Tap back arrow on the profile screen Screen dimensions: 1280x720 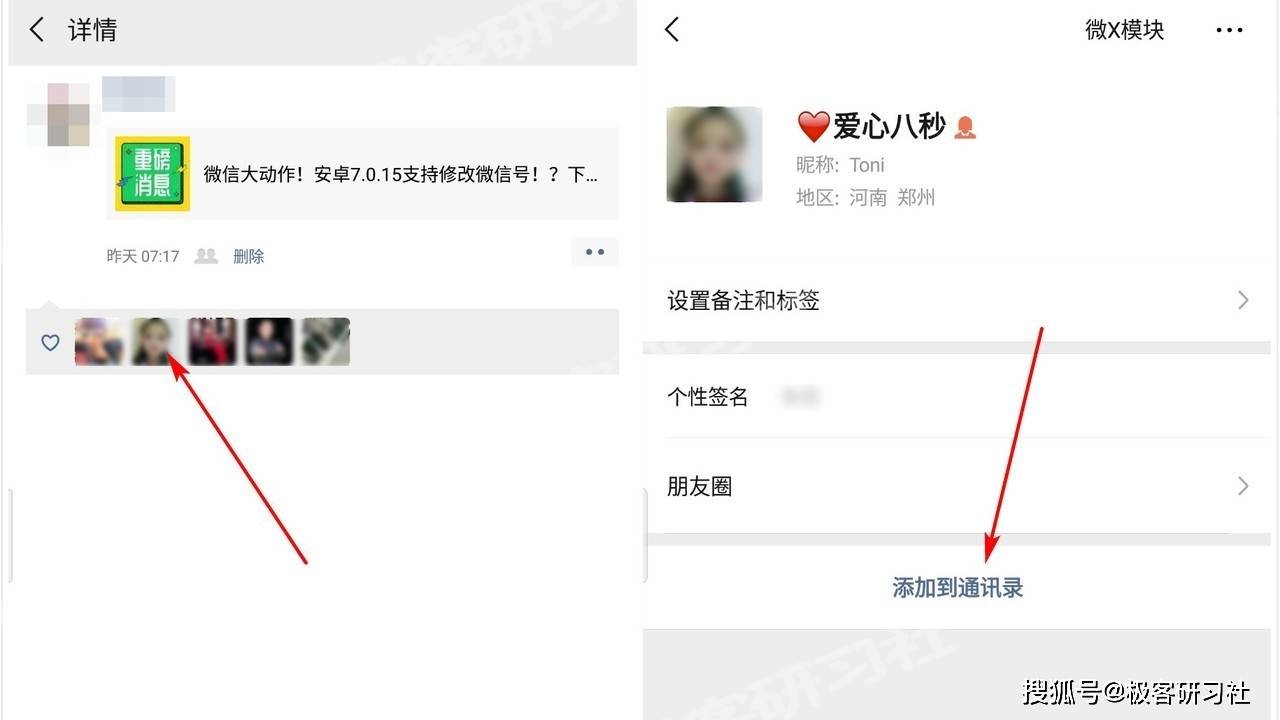(x=672, y=30)
